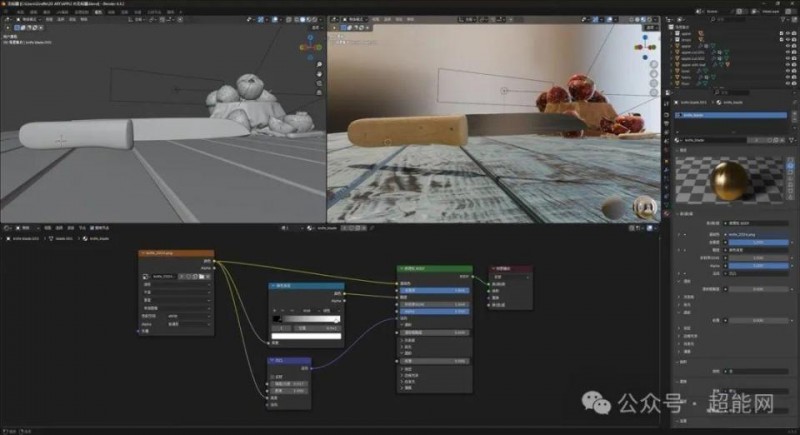Toggle the checkbox in the bump node

(x=271, y=376)
